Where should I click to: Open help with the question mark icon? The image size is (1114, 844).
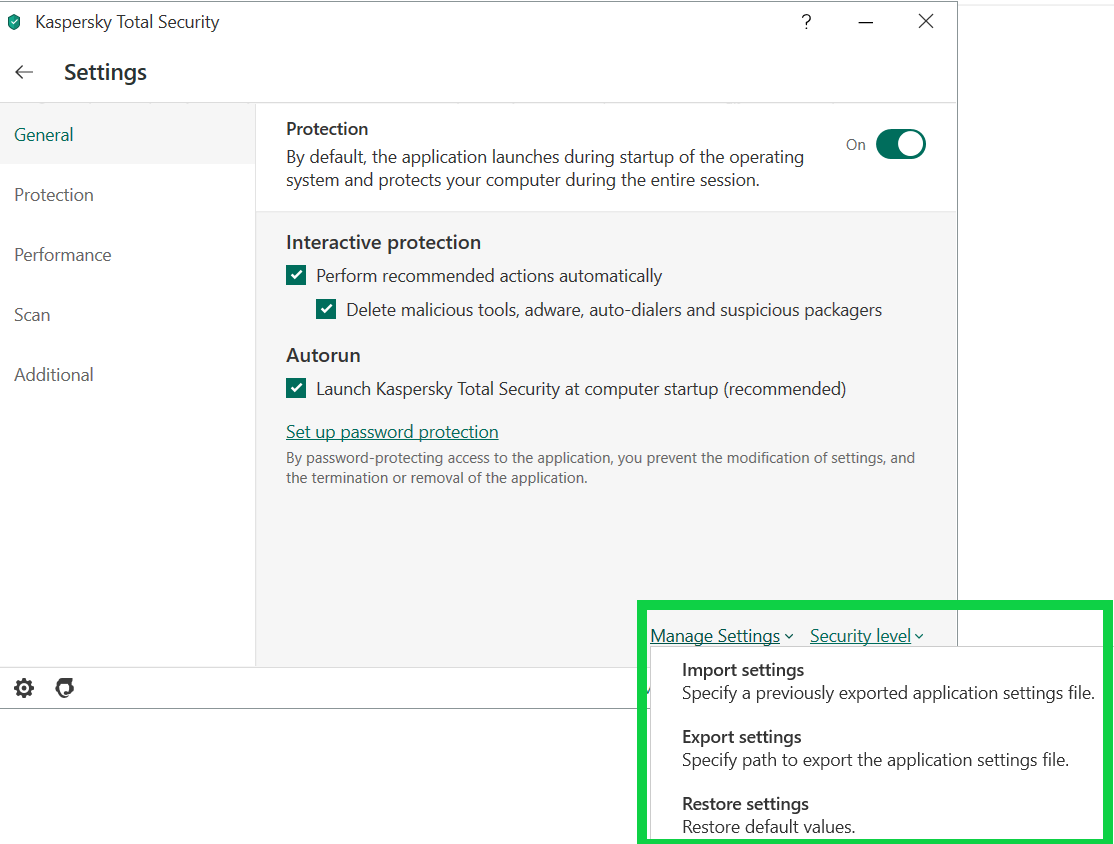(x=806, y=22)
